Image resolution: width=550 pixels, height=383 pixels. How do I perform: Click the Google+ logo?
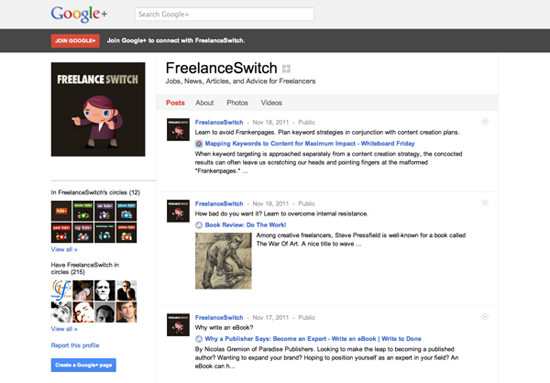(x=79, y=14)
